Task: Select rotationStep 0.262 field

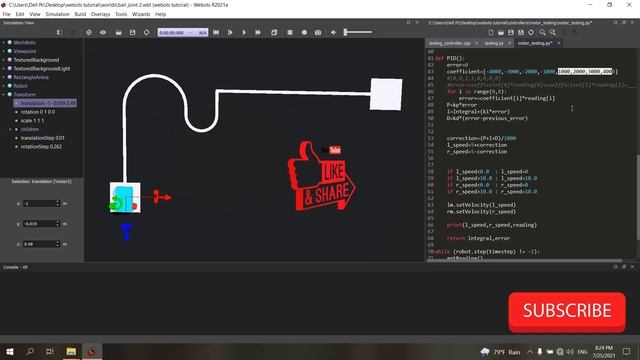Action: [x=41, y=147]
